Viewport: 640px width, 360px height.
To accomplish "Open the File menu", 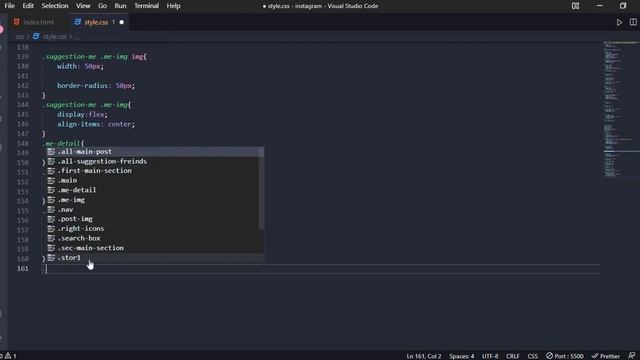I will coord(9,6).
